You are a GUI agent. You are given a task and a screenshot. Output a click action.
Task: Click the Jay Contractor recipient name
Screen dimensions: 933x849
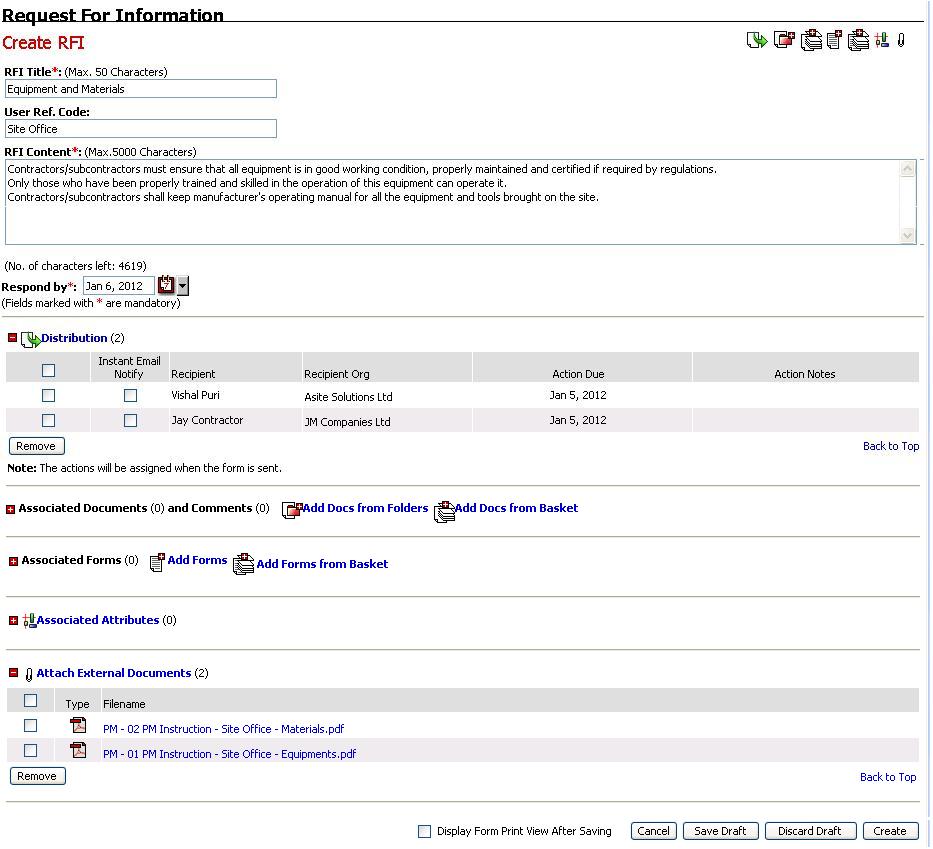click(x=207, y=420)
